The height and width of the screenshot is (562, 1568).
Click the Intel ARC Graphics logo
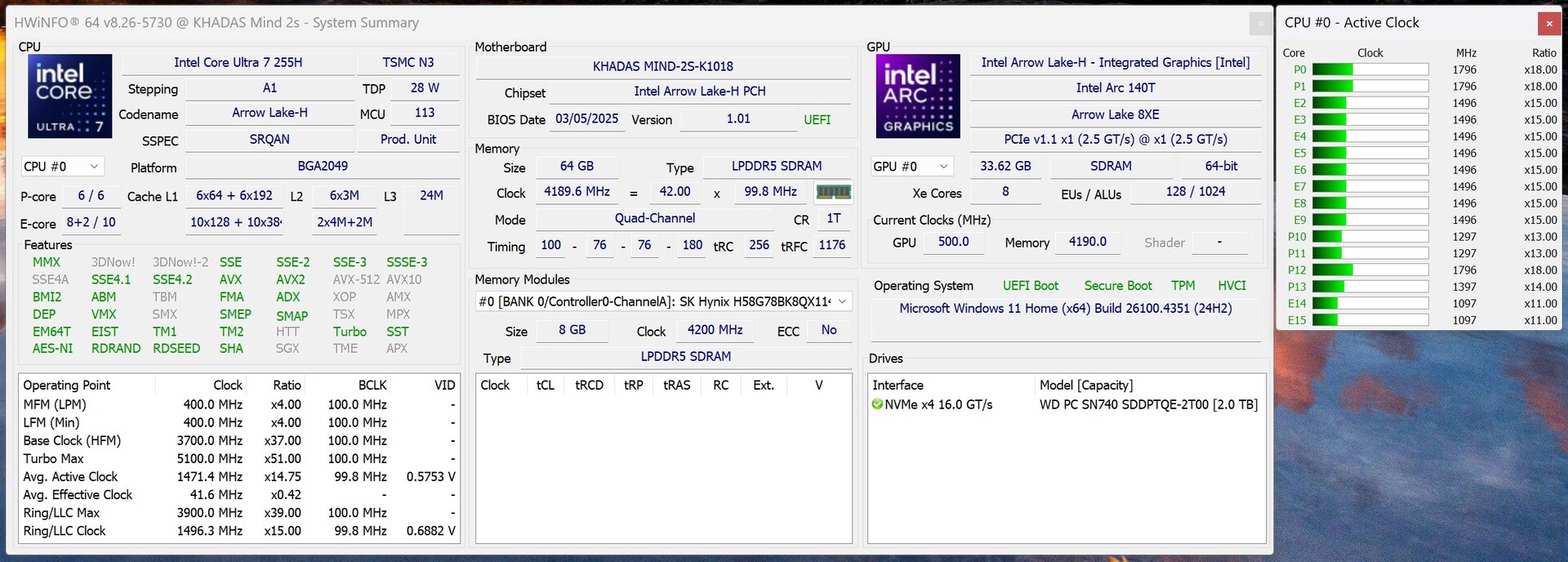(918, 96)
